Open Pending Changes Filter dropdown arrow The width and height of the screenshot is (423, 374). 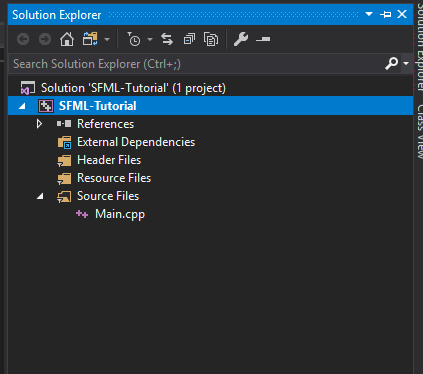[150, 39]
